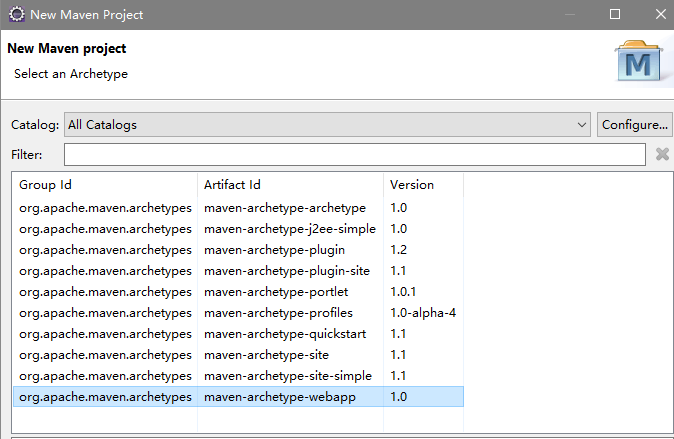Screen dimensions: 674x439
Task: Select maven-archetype-site-simple artifact row
Action: (x=239, y=376)
